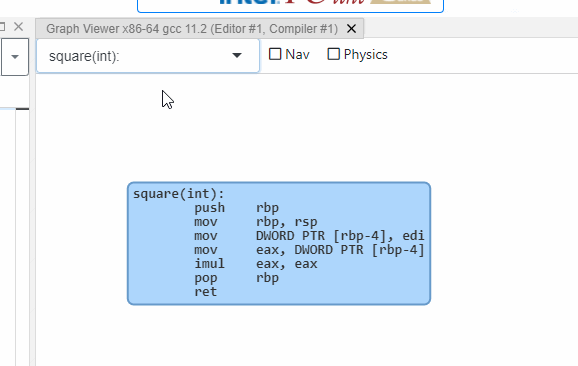
Task: Click the mov eax, DWORD PTR [rbp-4] line
Action: [x=309, y=250]
